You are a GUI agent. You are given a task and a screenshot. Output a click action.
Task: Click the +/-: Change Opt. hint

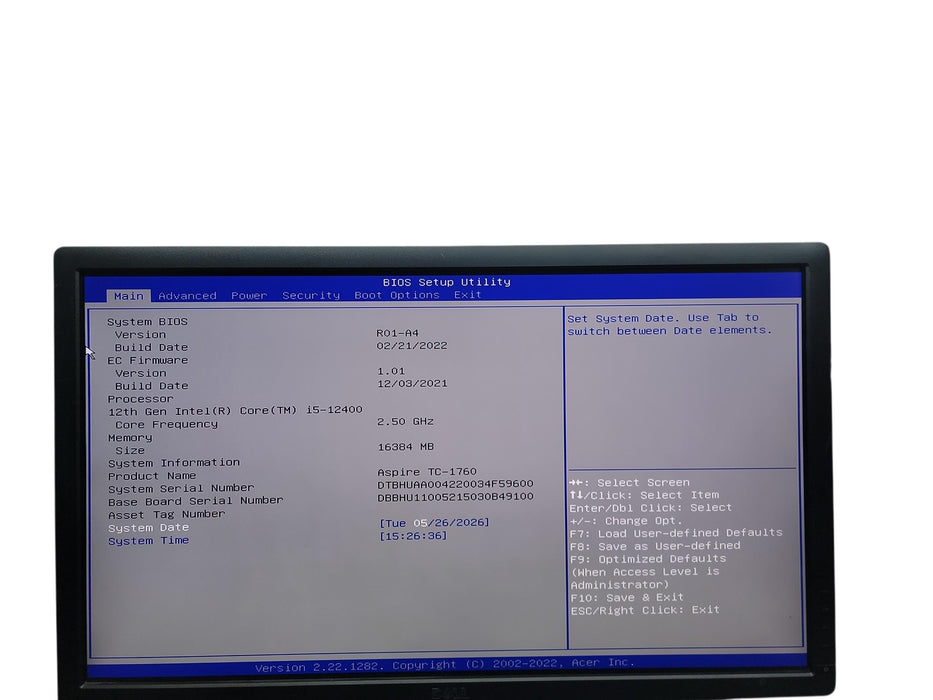(625, 521)
